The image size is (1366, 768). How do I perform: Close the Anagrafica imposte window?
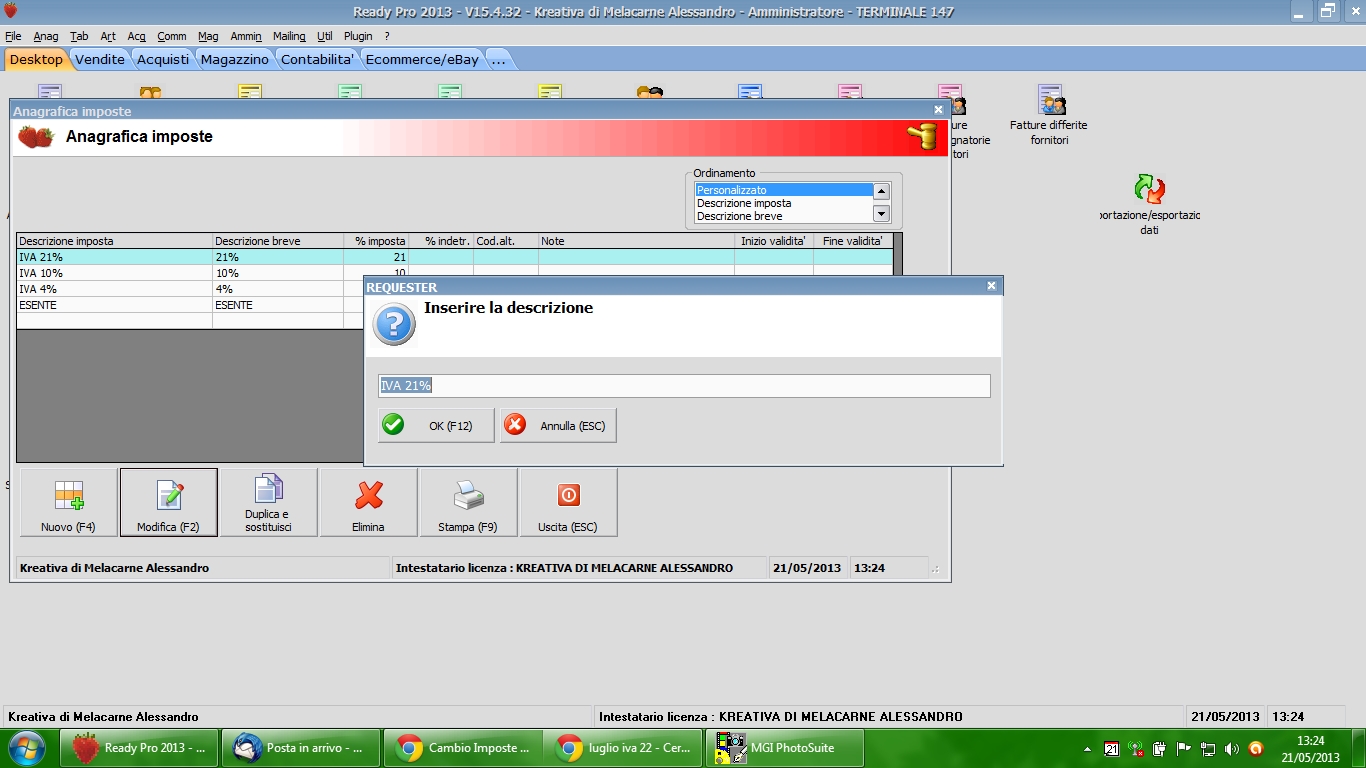[938, 110]
